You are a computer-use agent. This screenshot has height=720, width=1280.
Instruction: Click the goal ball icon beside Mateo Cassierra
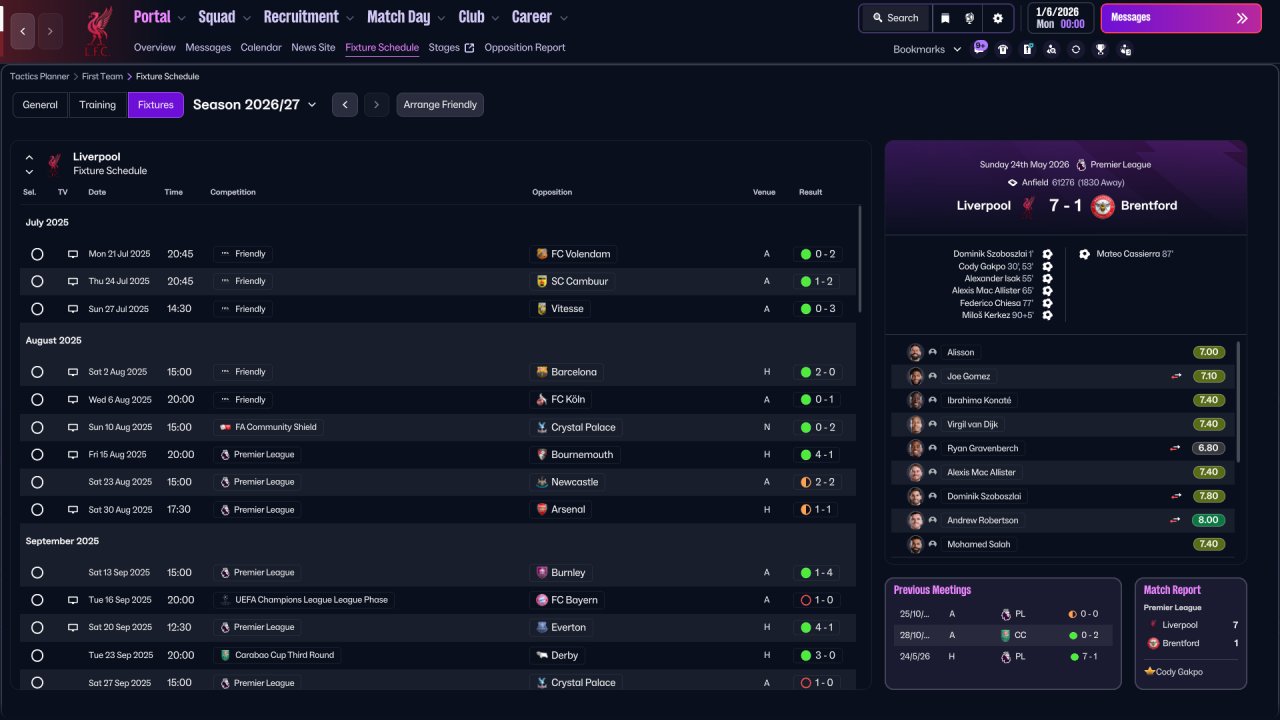(1084, 254)
